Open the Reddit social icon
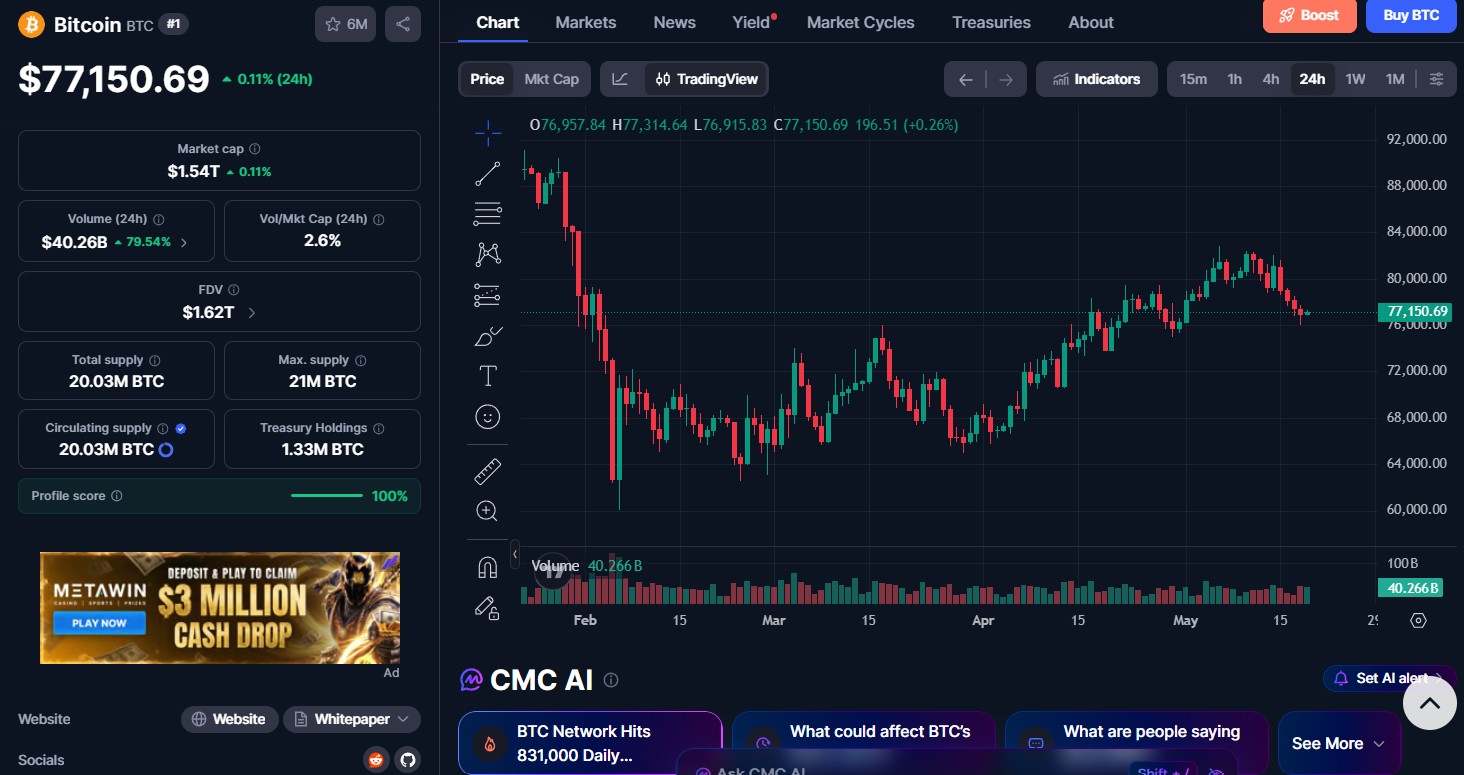This screenshot has height=775, width=1464. [376, 760]
